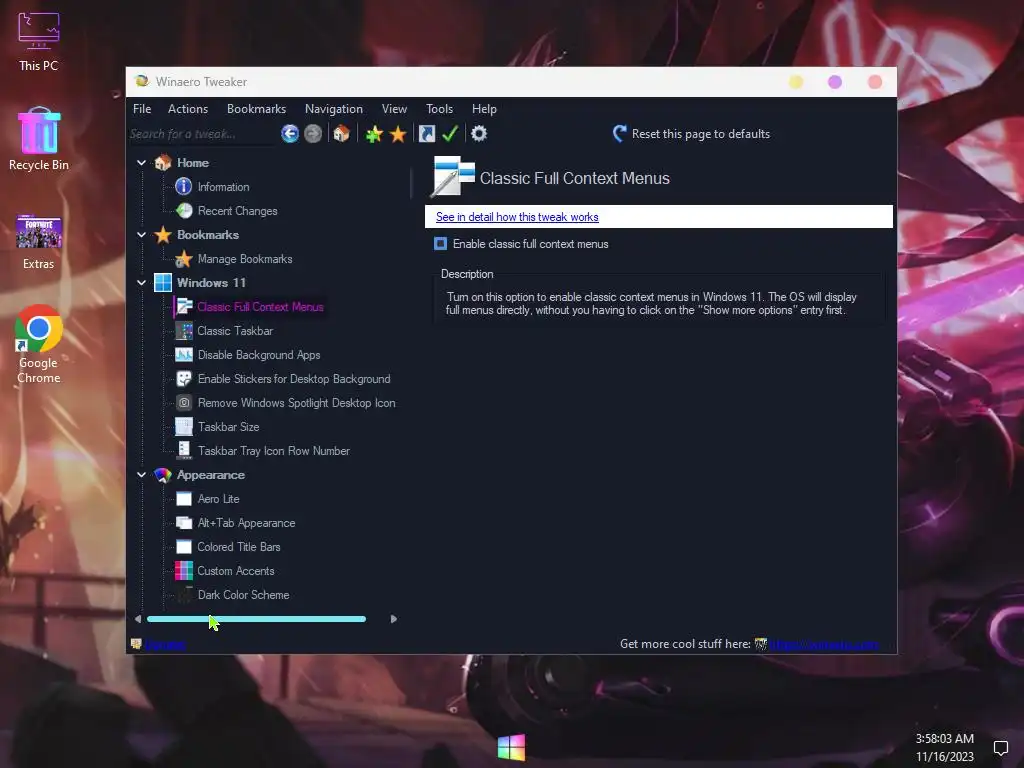
Task: Open 'See in detail how this tweak works' link
Action: click(x=517, y=217)
